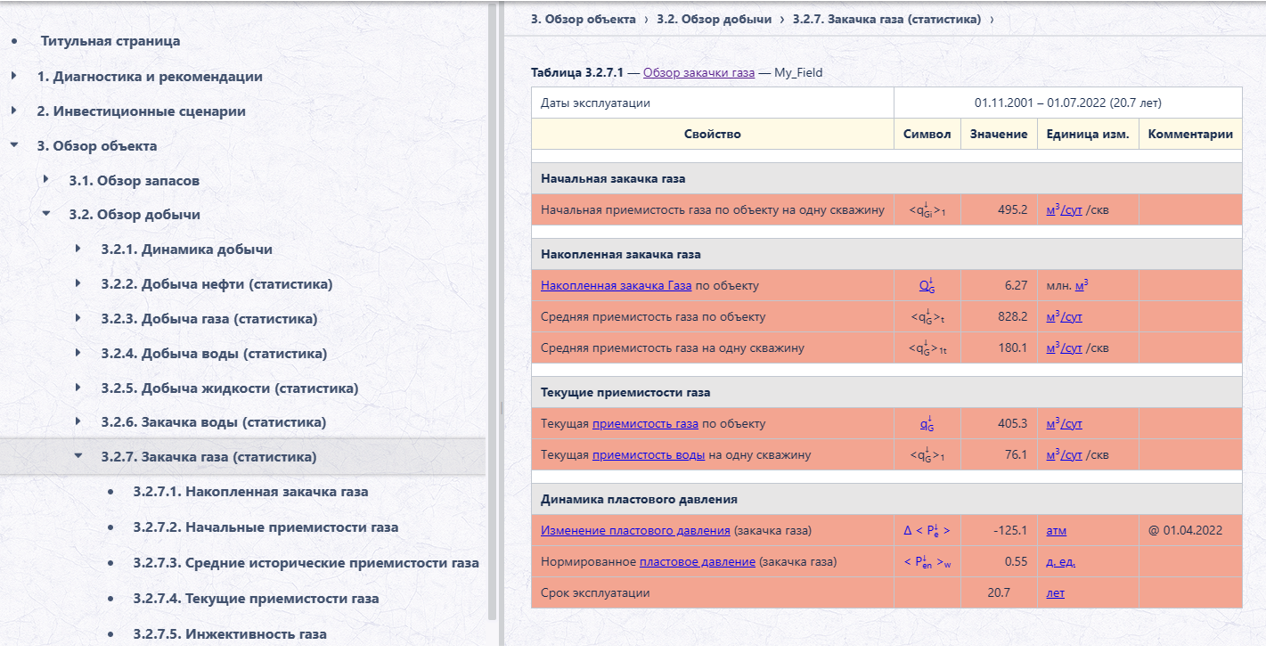Open 'пластовое давление' link in normalized row
Screen dimensions: 1266x646
click(697, 562)
